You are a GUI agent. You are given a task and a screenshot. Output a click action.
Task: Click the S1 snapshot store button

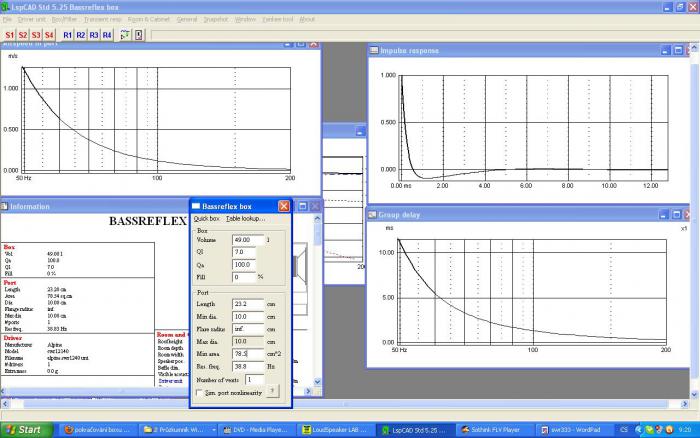tap(9, 35)
